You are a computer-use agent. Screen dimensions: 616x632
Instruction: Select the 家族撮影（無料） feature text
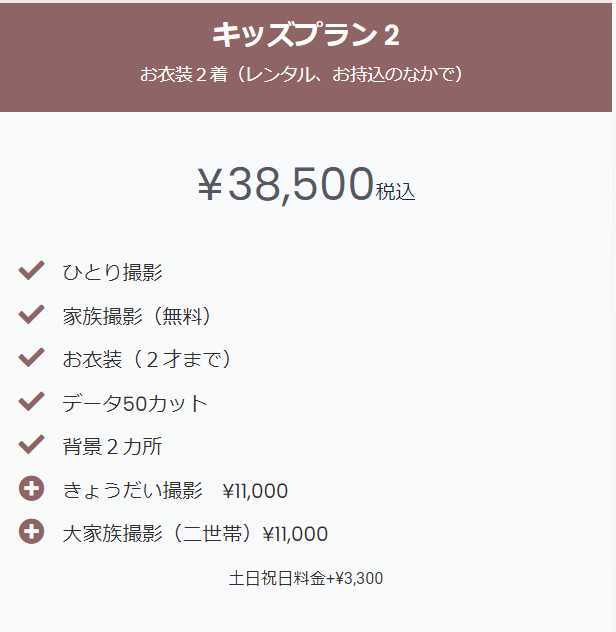(x=137, y=316)
